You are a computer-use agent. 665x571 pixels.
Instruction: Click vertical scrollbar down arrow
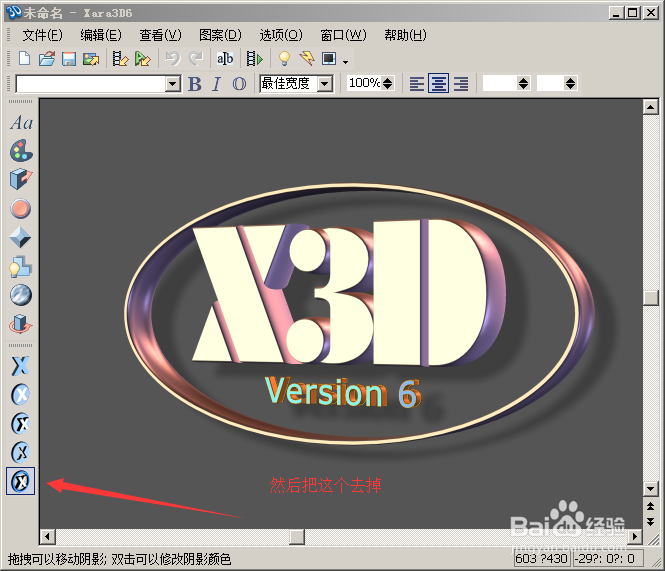[650, 488]
